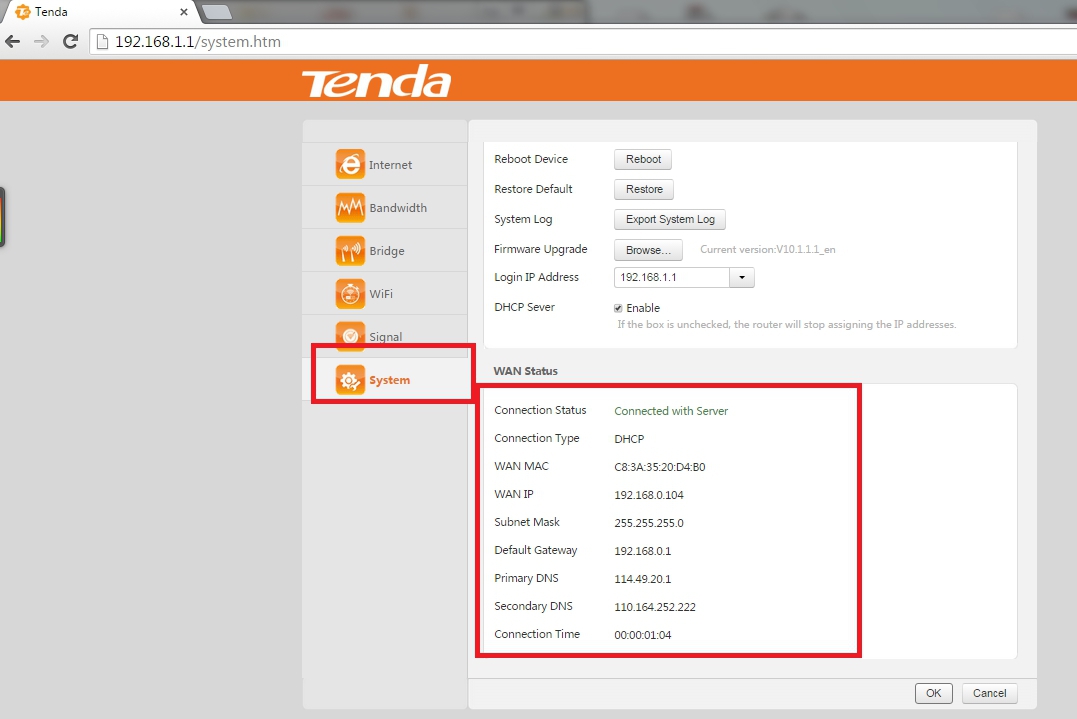Select the Bridge antenna icon
Screen dimensions: 1077x719
(x=350, y=251)
